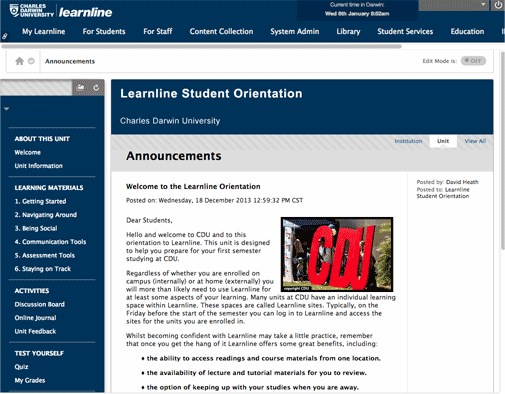Viewport: 505px width, 394px height.
Task: Click 'Posted by: David Heath' text
Action: [447, 182]
